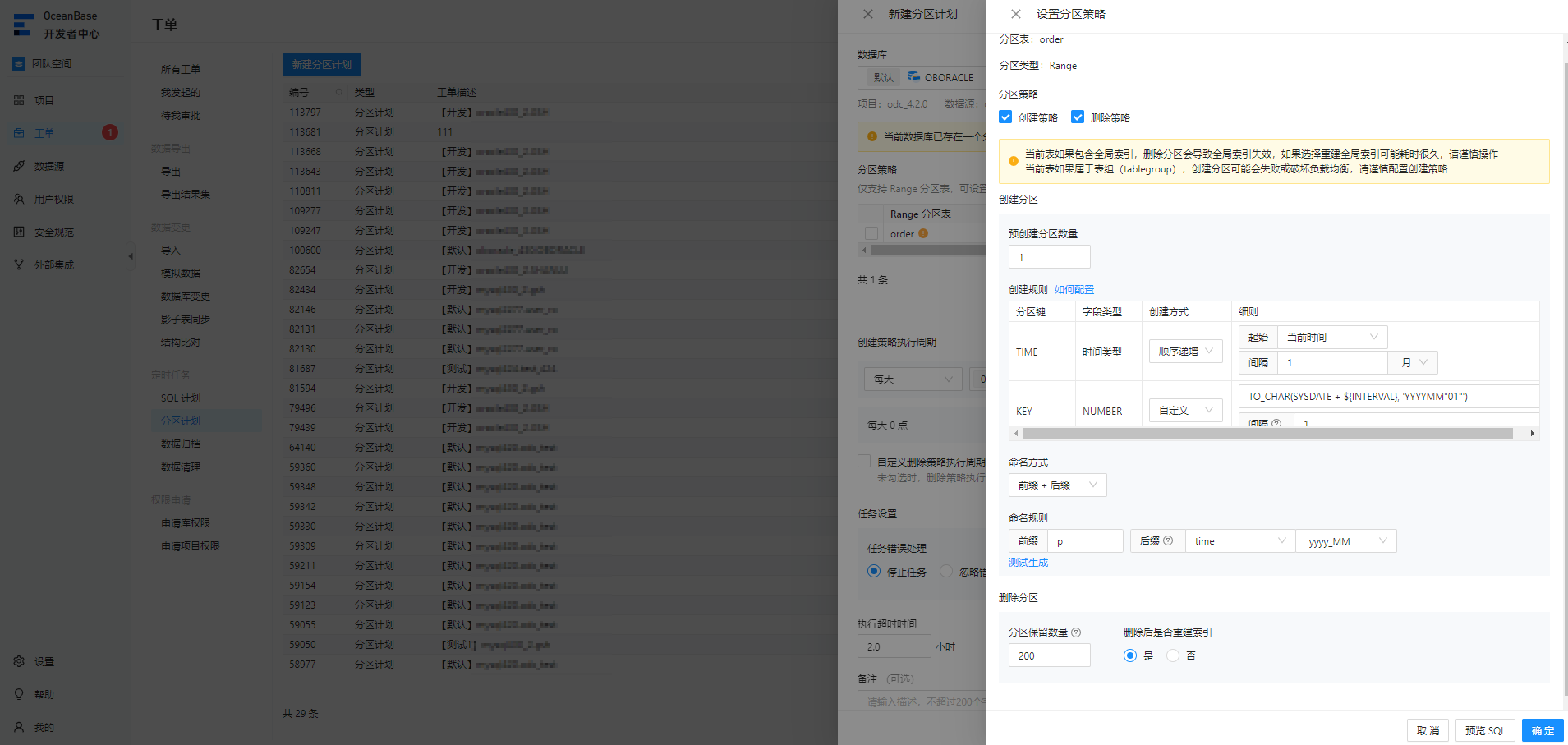Click the 数据源 icon in sidebar
This screenshot has width=1568, height=745.
19,166
